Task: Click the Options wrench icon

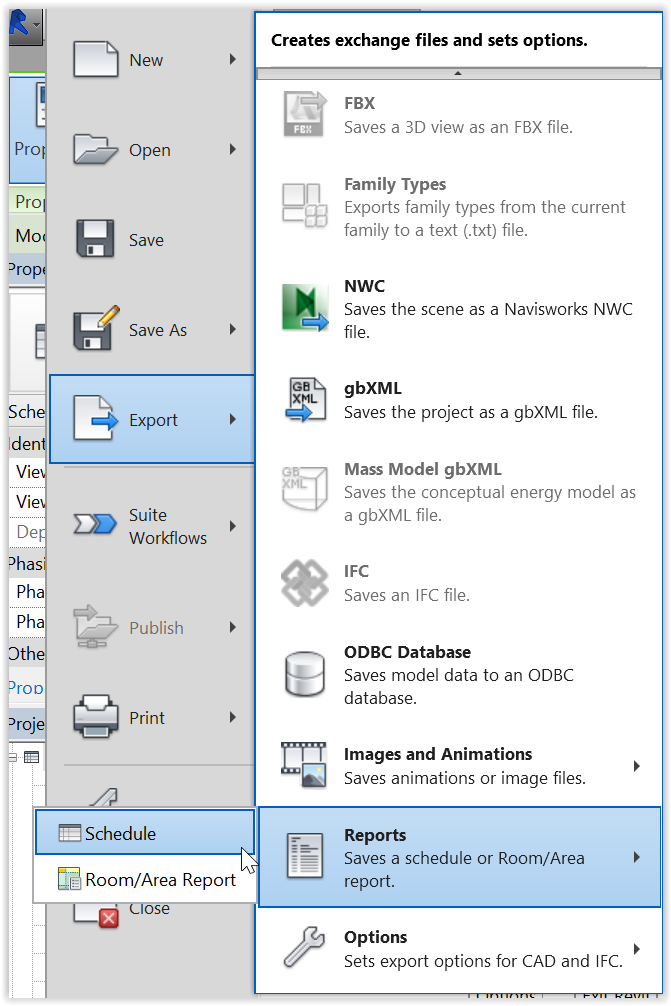Action: pyautogui.click(x=304, y=947)
